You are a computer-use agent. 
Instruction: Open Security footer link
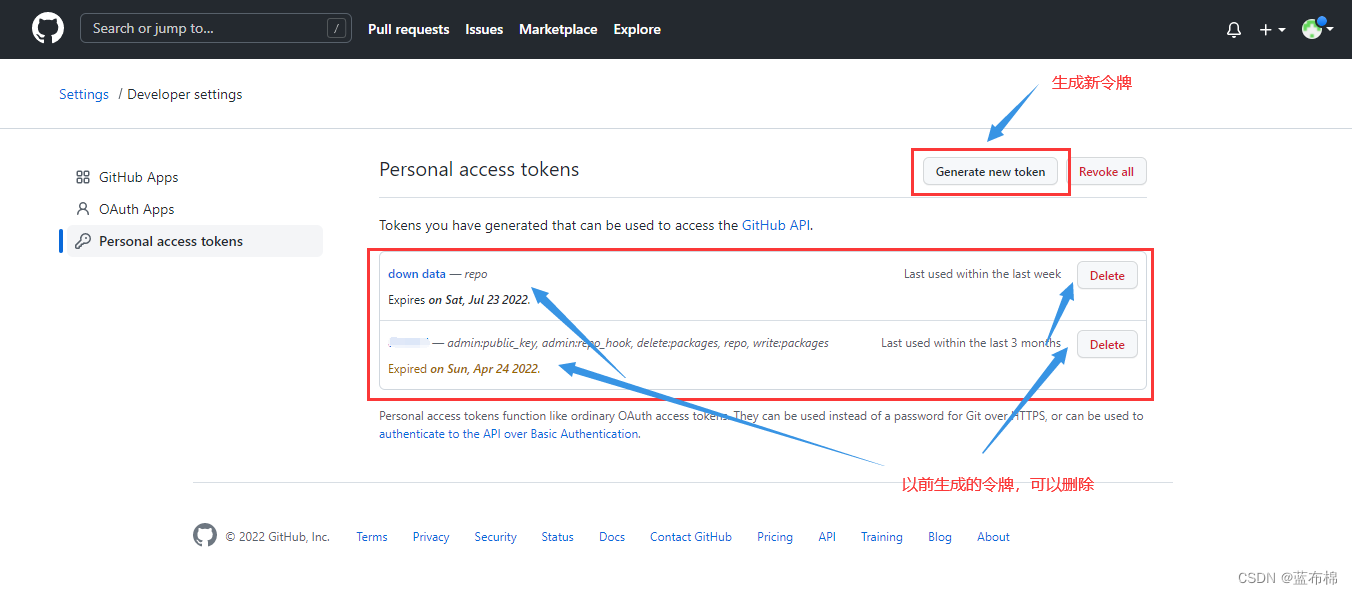pyautogui.click(x=496, y=537)
